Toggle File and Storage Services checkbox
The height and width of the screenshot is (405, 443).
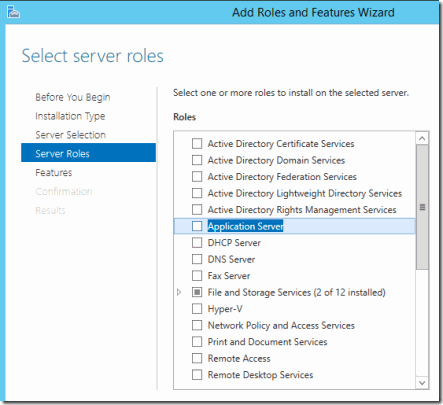(x=197, y=292)
